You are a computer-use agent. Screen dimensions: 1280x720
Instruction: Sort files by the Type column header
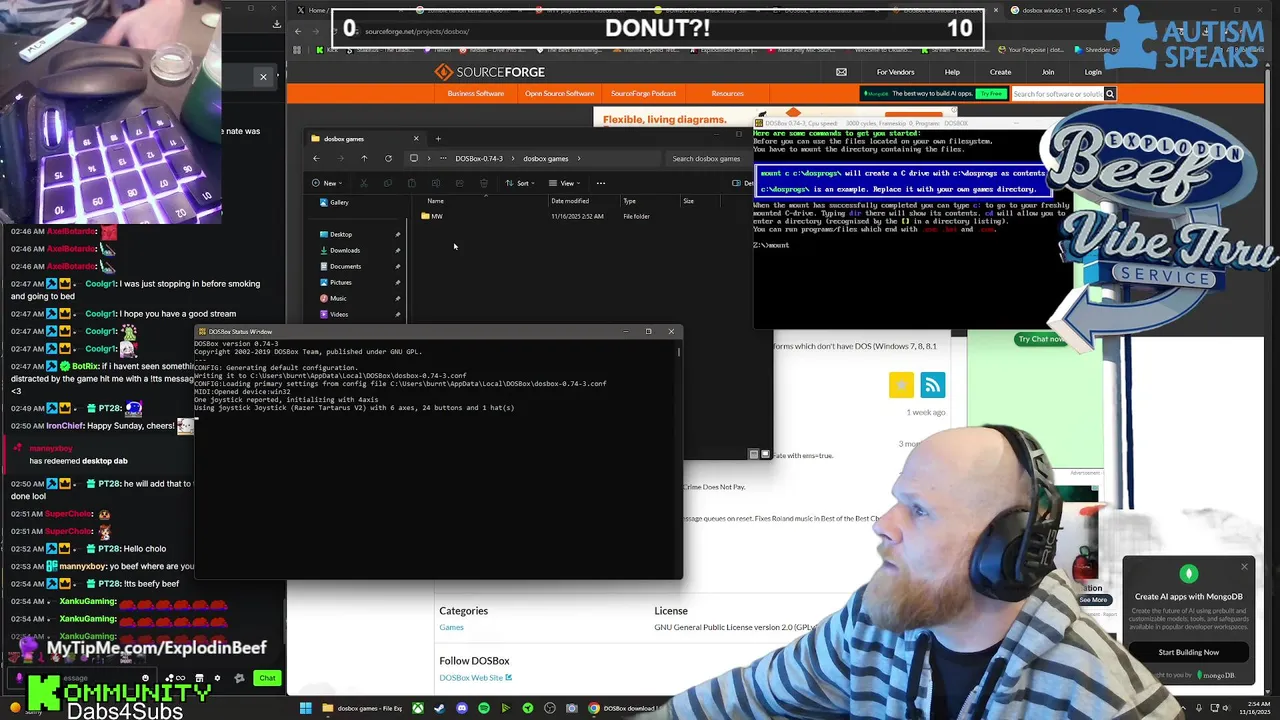click(x=629, y=201)
